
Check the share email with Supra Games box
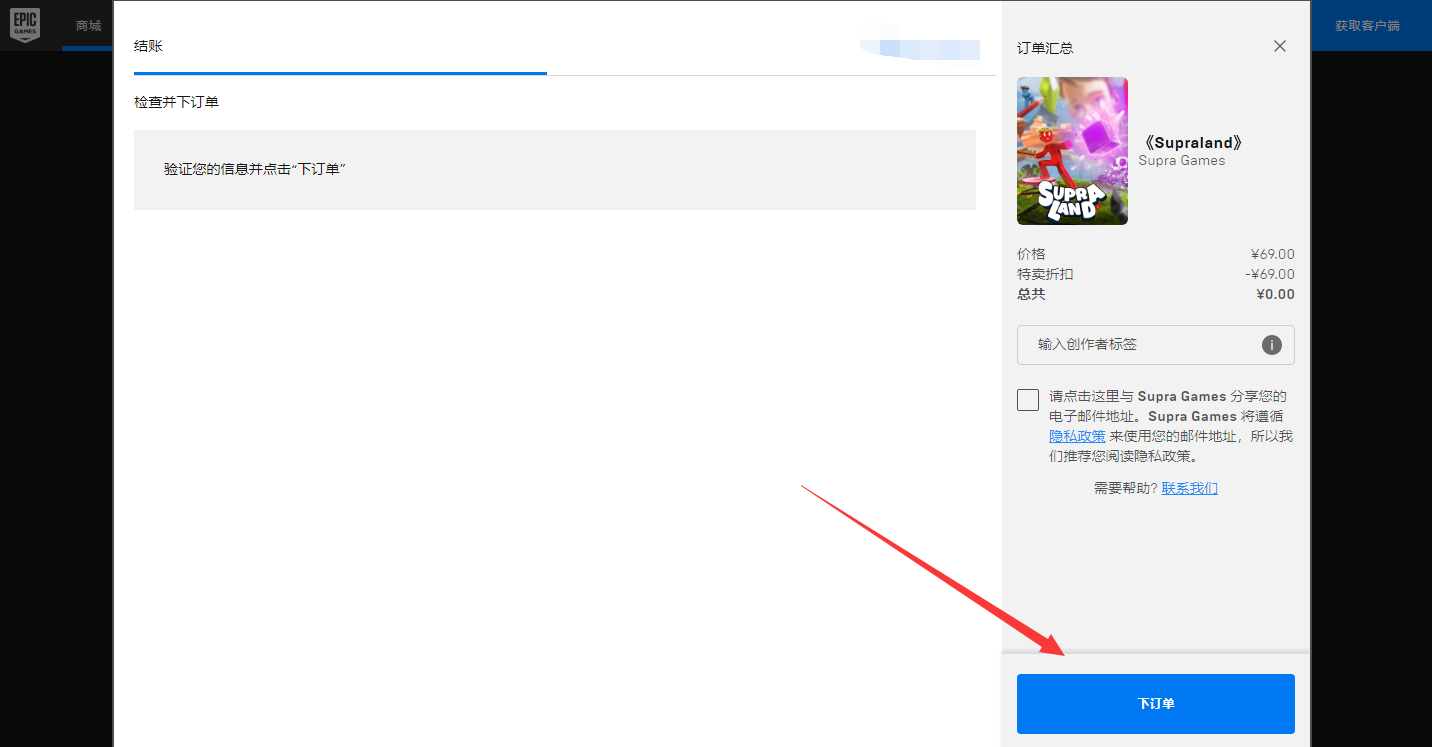tap(1028, 400)
